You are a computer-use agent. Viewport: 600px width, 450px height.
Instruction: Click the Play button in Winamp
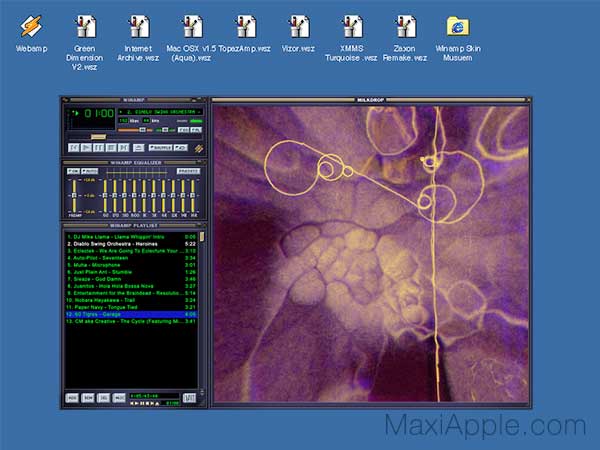[x=86, y=147]
